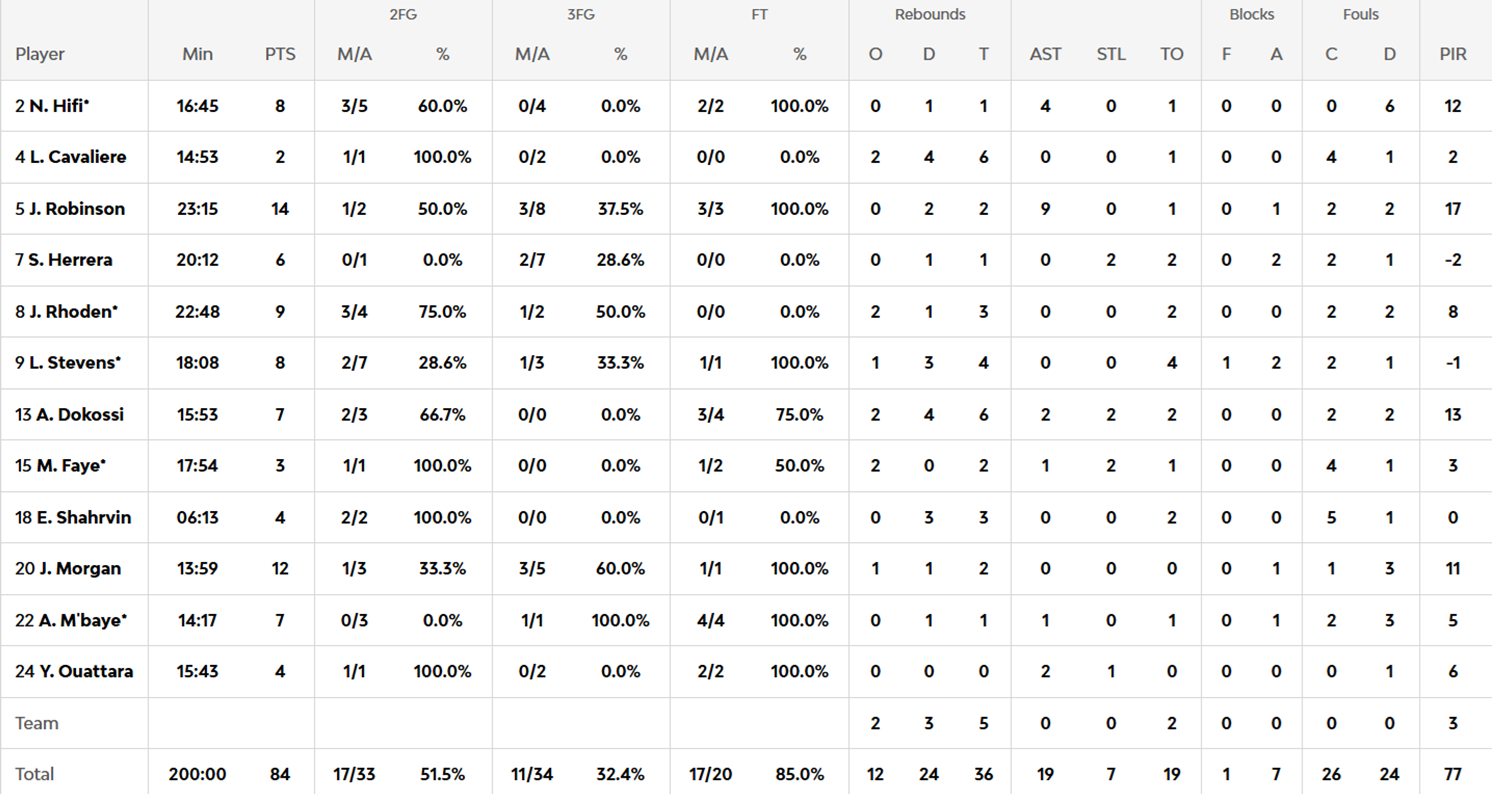Click the TO column header
Screen dimensions: 1492x794
click(1172, 54)
